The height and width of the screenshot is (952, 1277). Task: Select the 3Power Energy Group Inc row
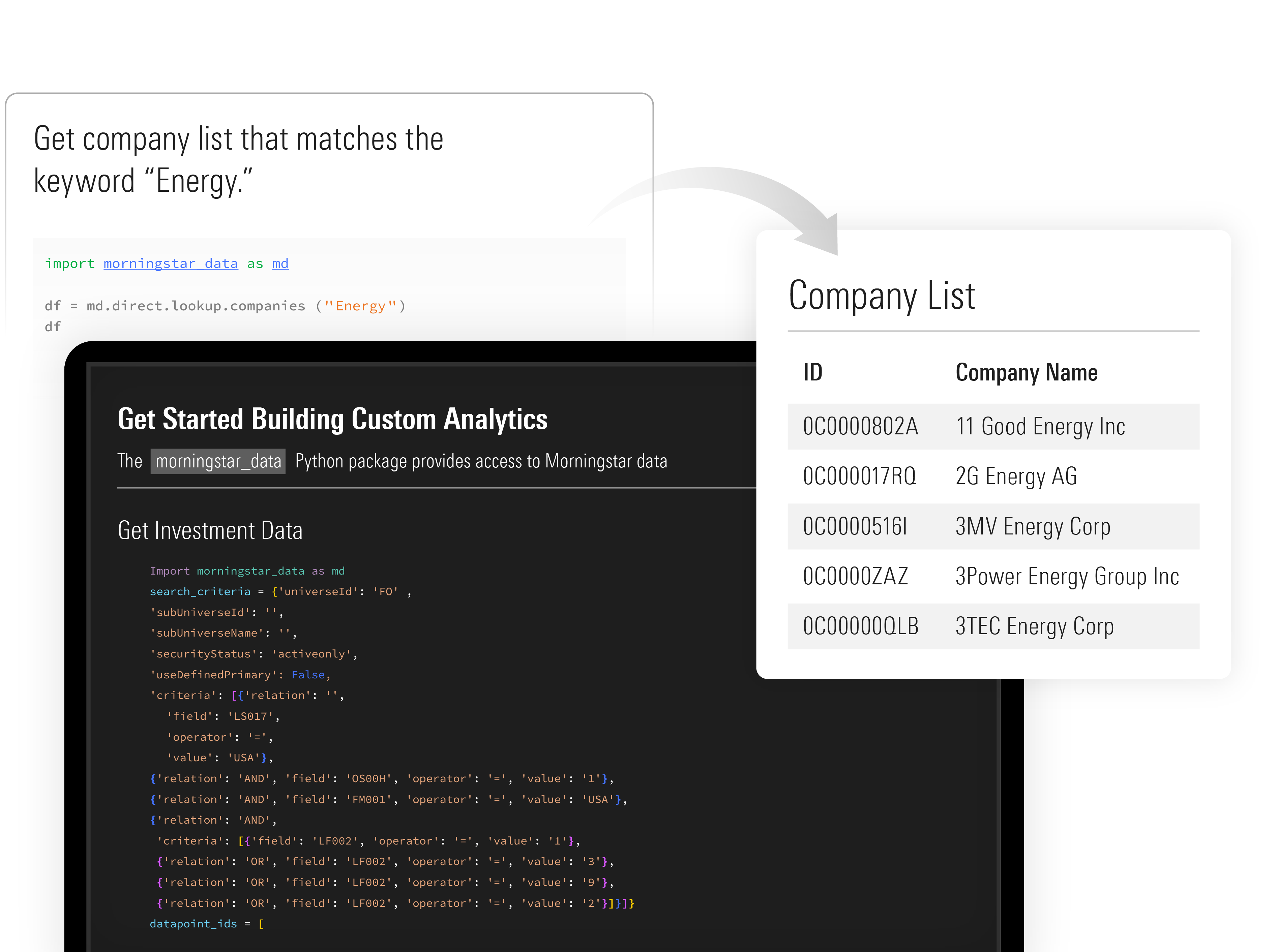[993, 576]
